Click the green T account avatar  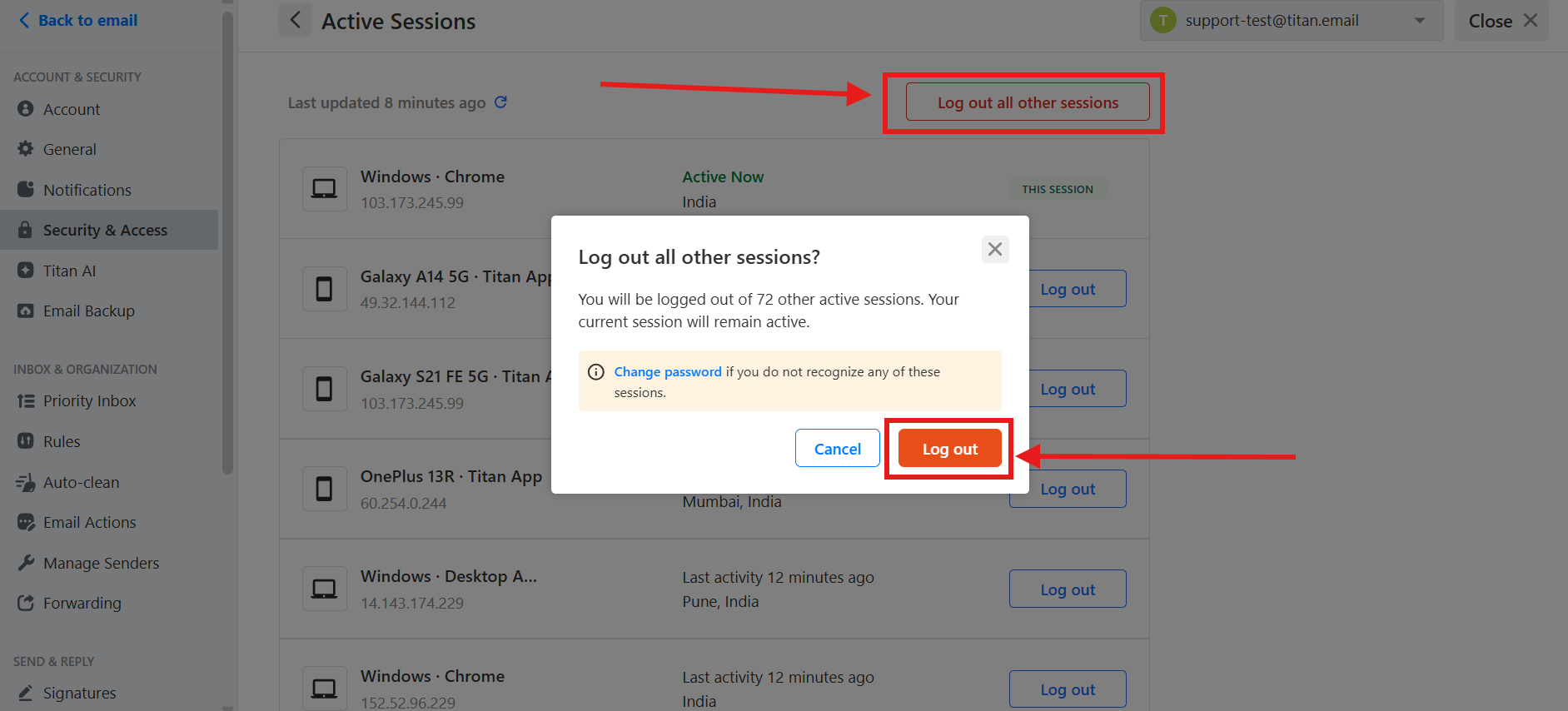(1163, 20)
